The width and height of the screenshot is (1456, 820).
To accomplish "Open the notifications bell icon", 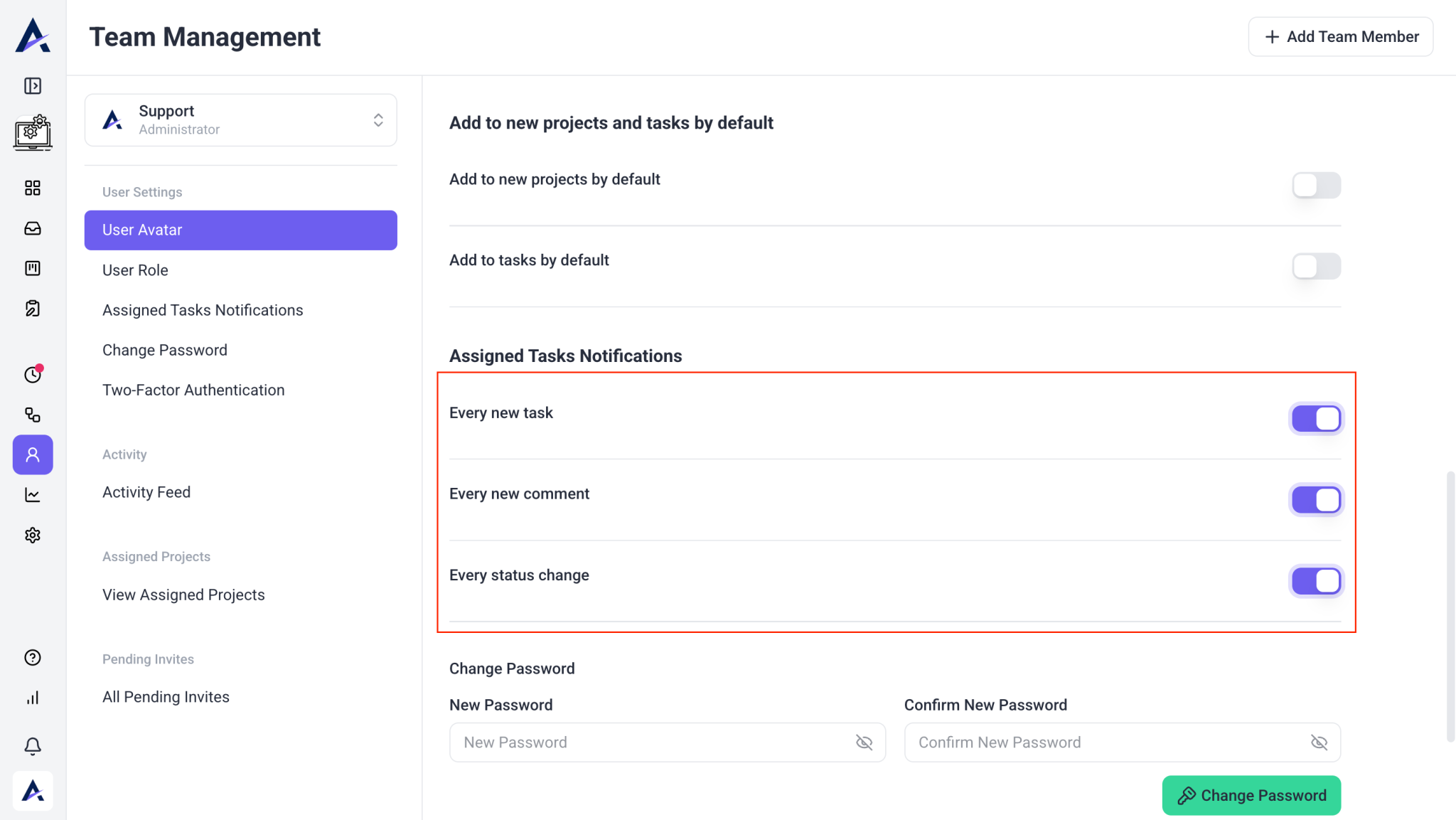I will pyautogui.click(x=33, y=746).
